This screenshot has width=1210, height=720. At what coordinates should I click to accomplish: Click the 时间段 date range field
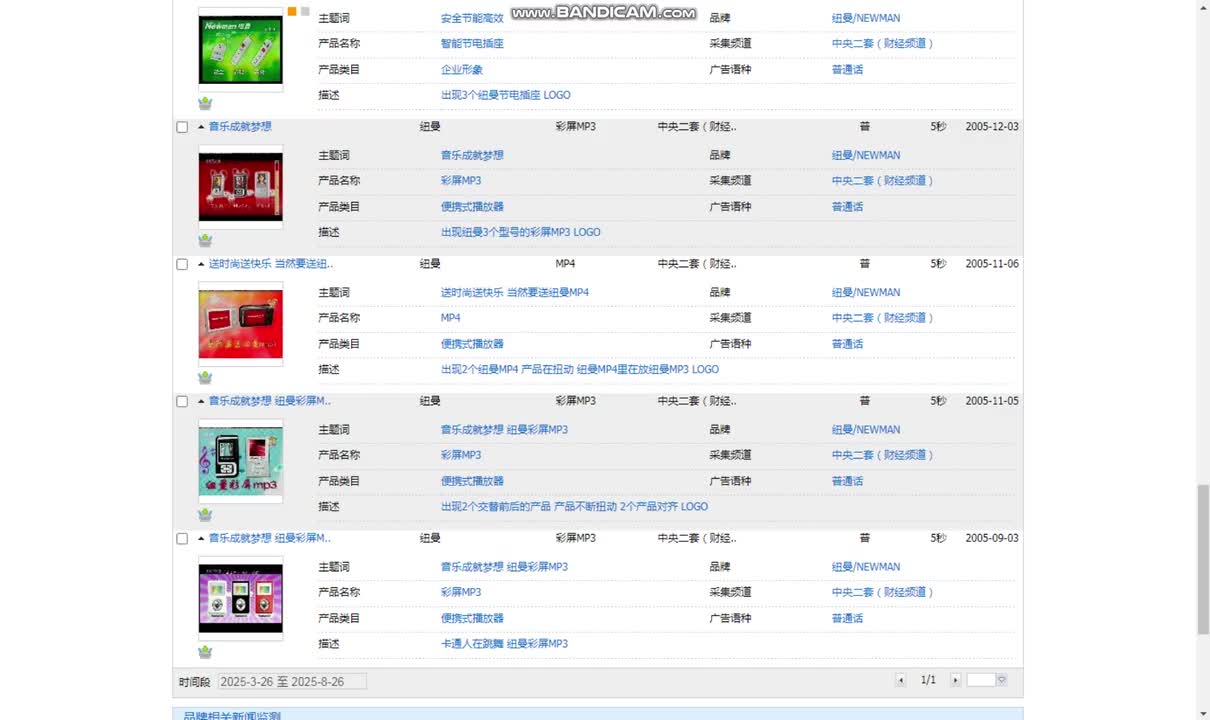tap(292, 681)
